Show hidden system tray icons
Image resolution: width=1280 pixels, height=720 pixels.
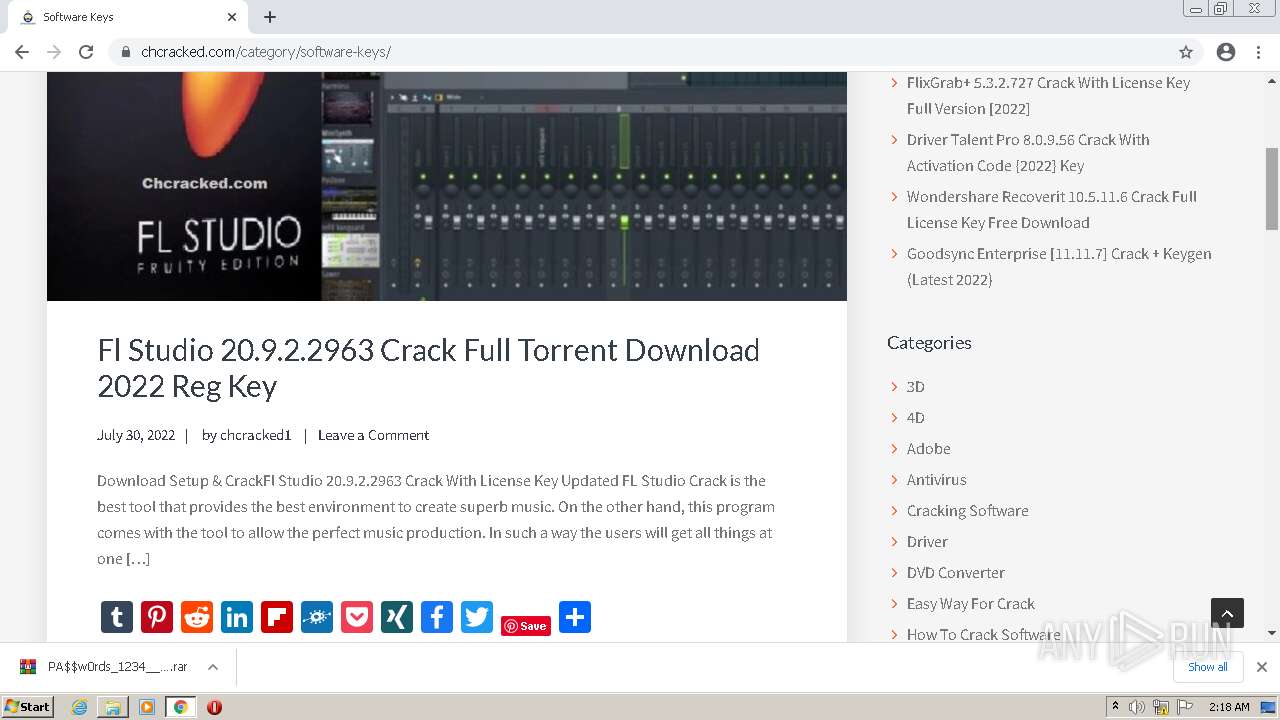1115,707
